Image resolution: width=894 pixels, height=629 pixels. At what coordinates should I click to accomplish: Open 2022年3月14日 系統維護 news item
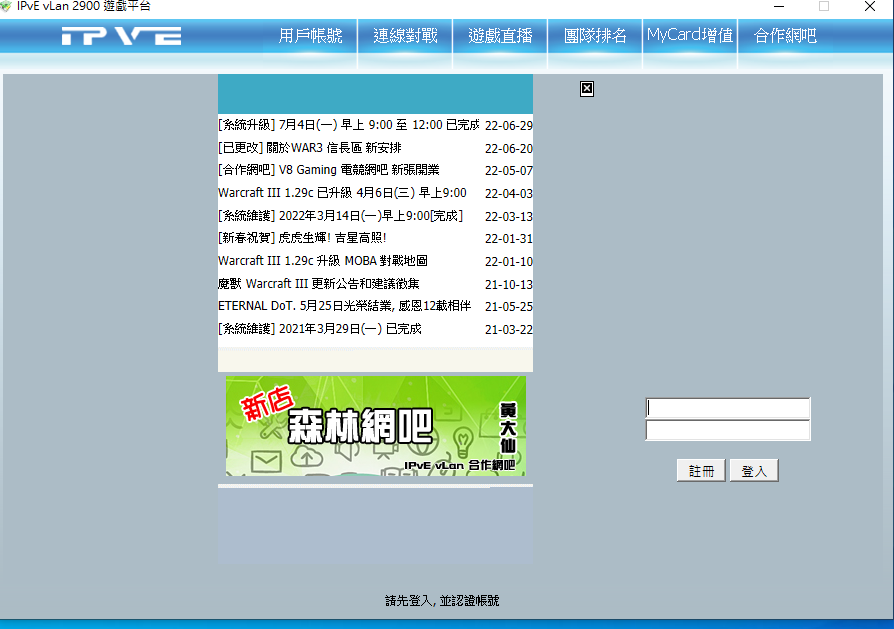pyautogui.click(x=340, y=216)
